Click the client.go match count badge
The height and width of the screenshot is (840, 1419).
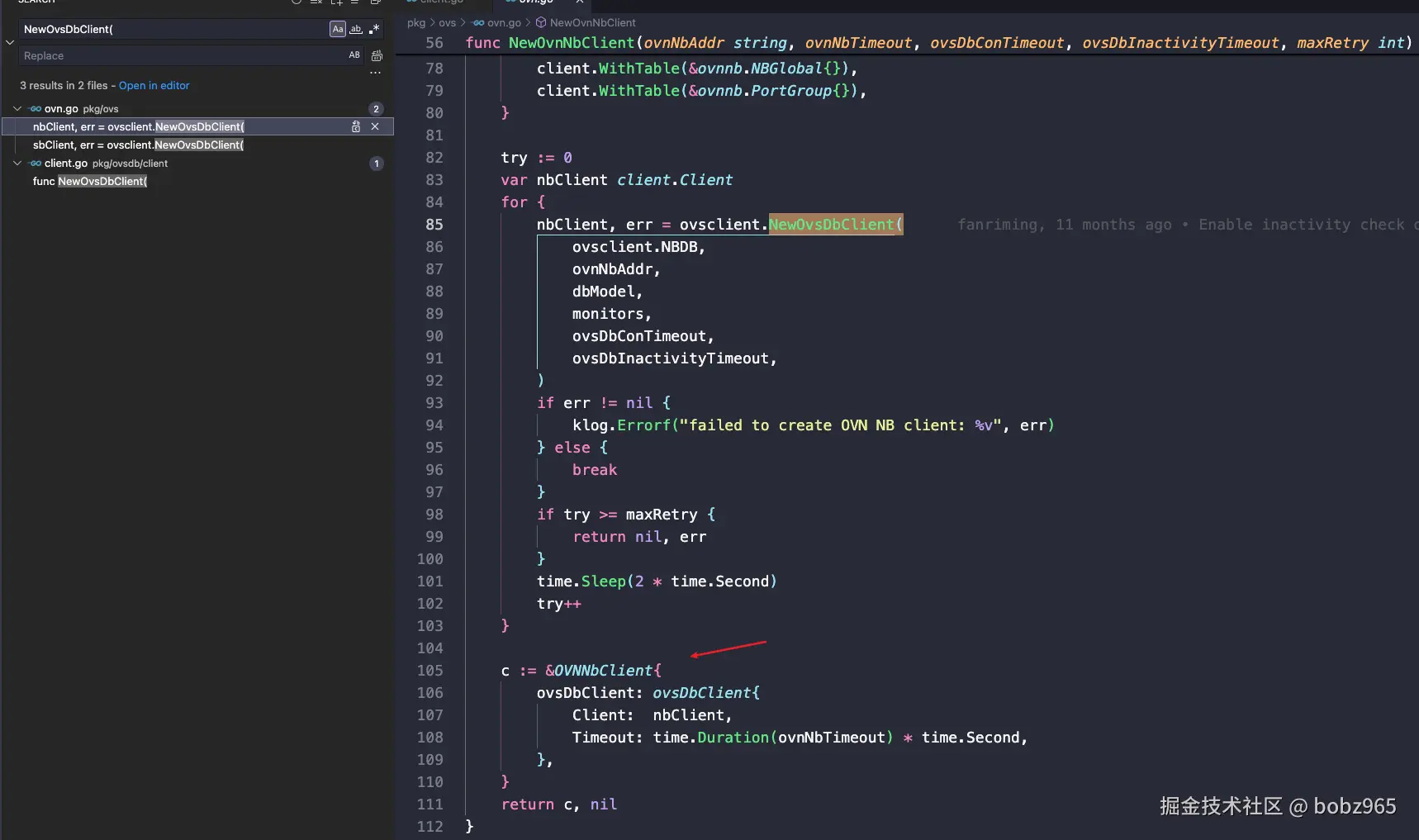(x=377, y=163)
